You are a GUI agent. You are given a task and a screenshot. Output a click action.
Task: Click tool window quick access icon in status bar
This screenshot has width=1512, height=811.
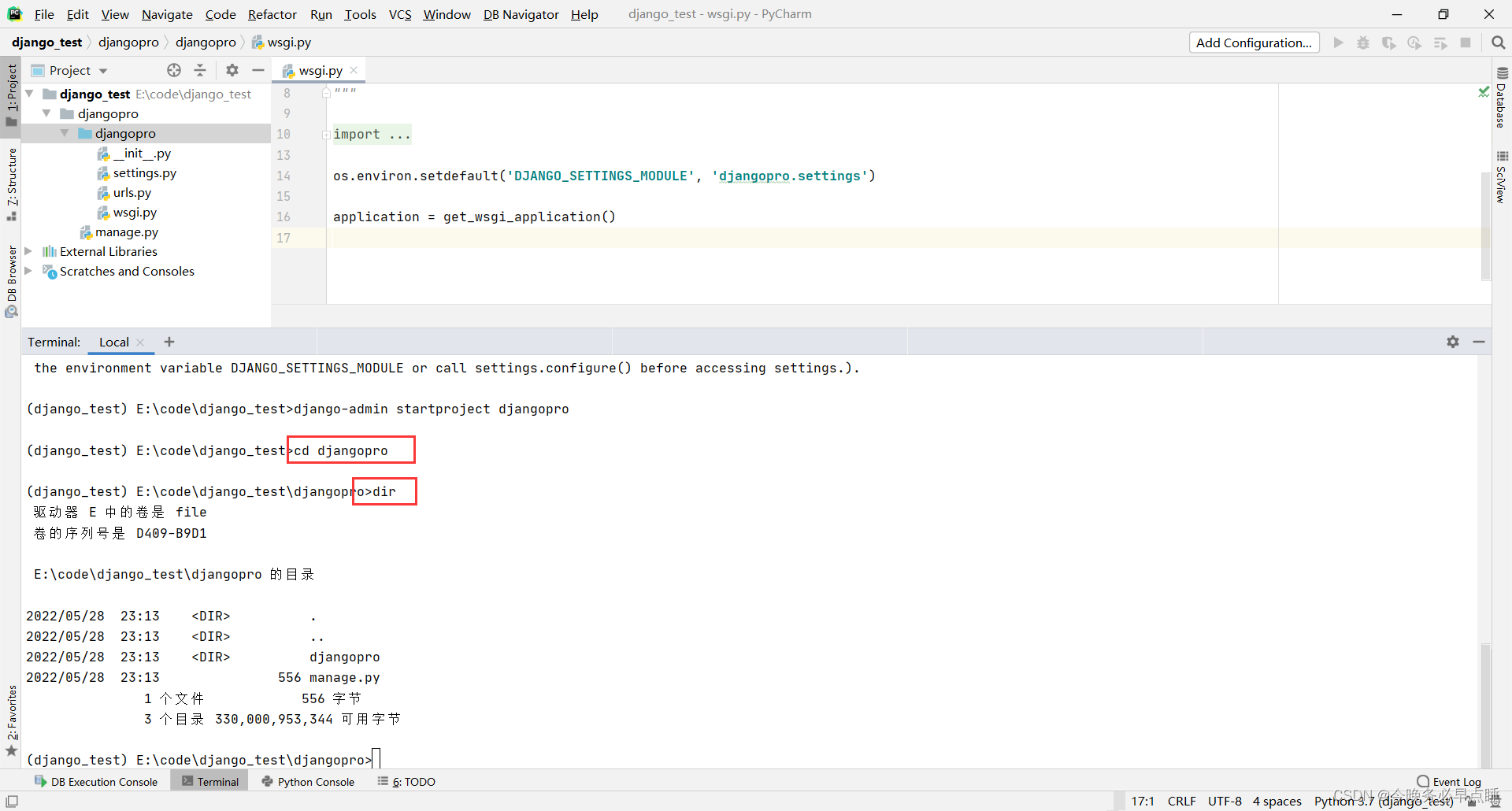pyautogui.click(x=12, y=802)
